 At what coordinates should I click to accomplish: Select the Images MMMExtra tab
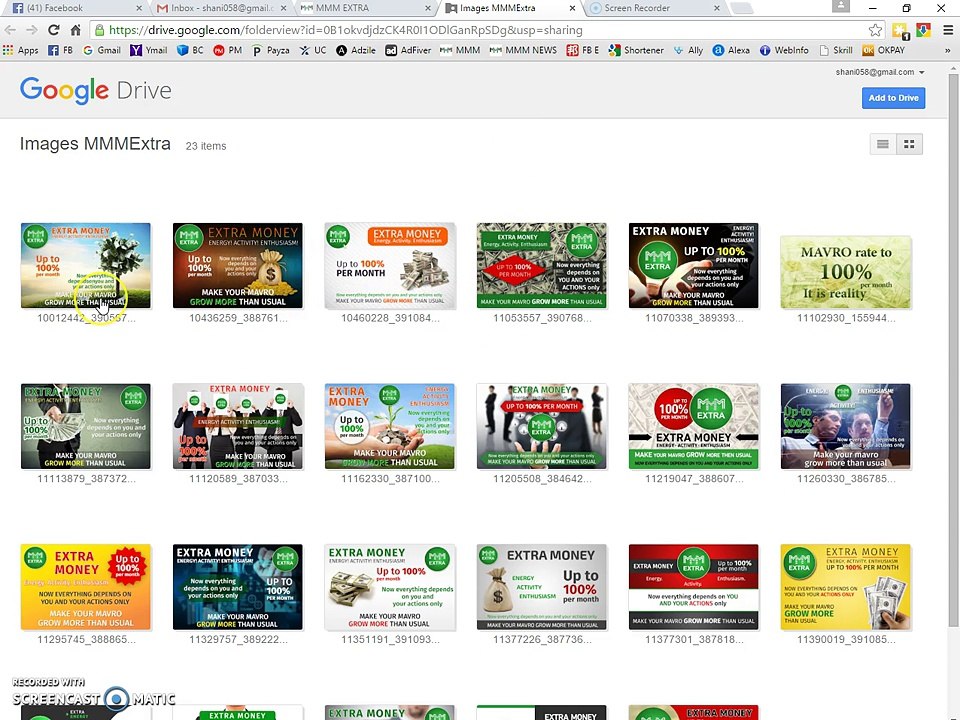509,8
